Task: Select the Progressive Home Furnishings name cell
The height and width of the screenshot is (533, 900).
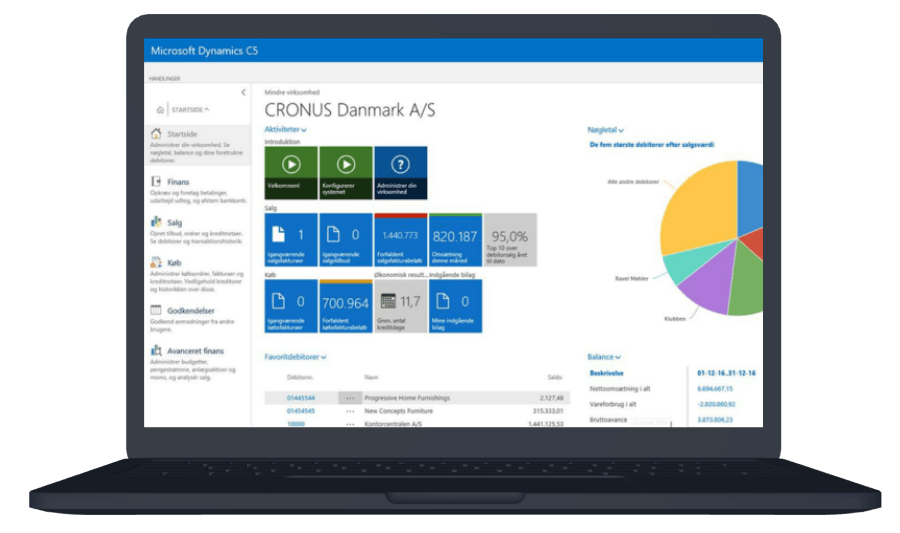Action: click(407, 398)
